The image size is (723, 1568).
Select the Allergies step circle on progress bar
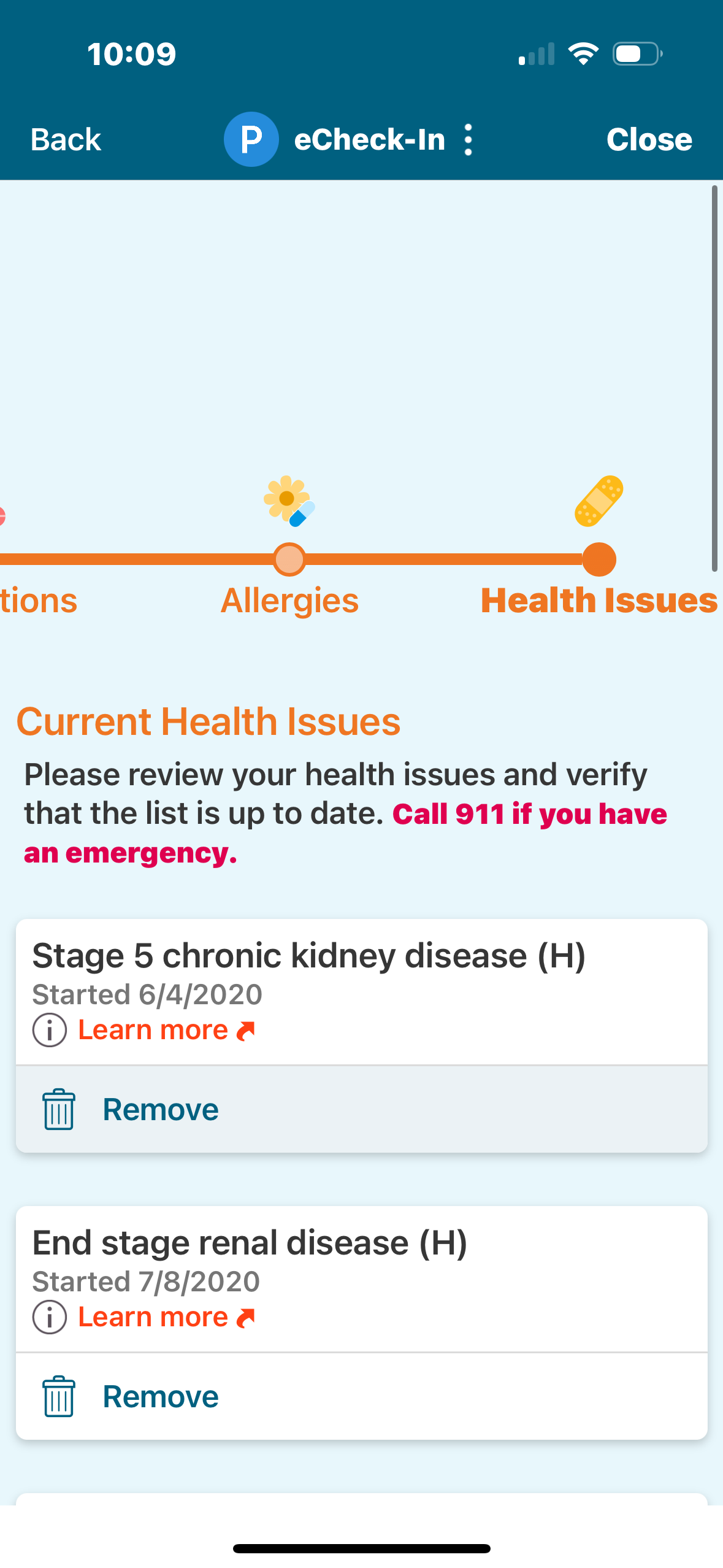pos(289,559)
